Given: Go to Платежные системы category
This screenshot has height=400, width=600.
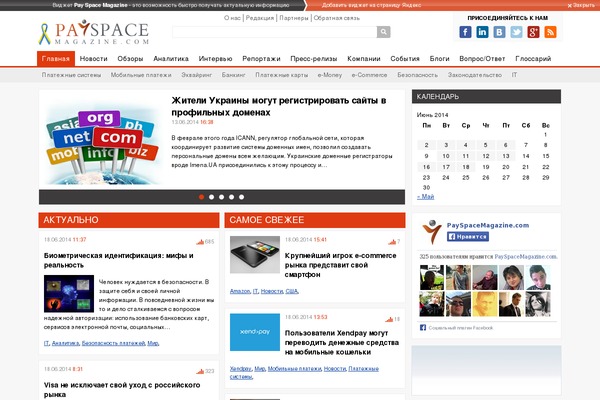Looking at the screenshot, I should click(72, 75).
